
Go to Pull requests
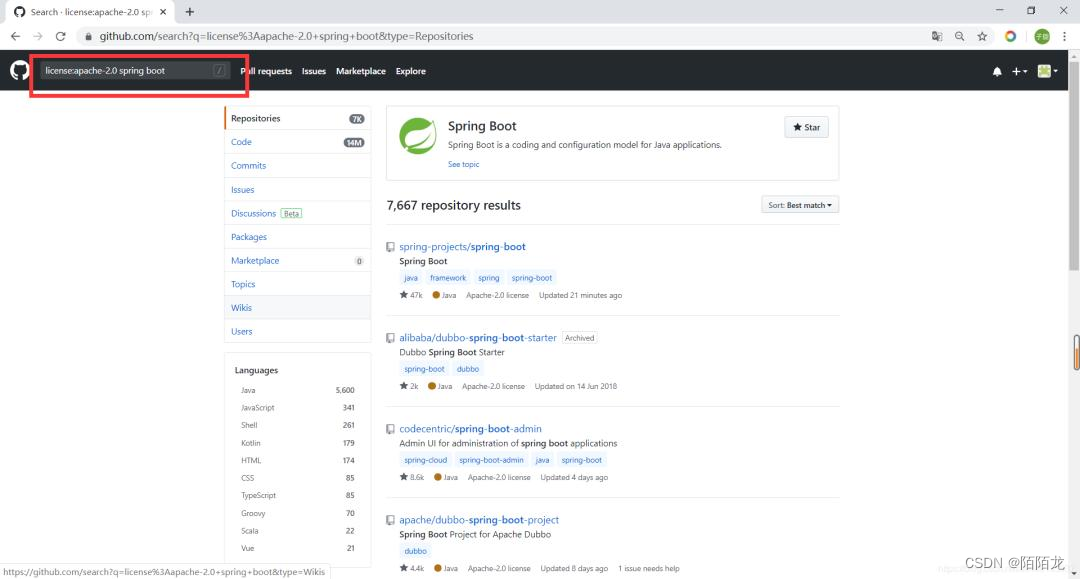pyautogui.click(x=266, y=71)
